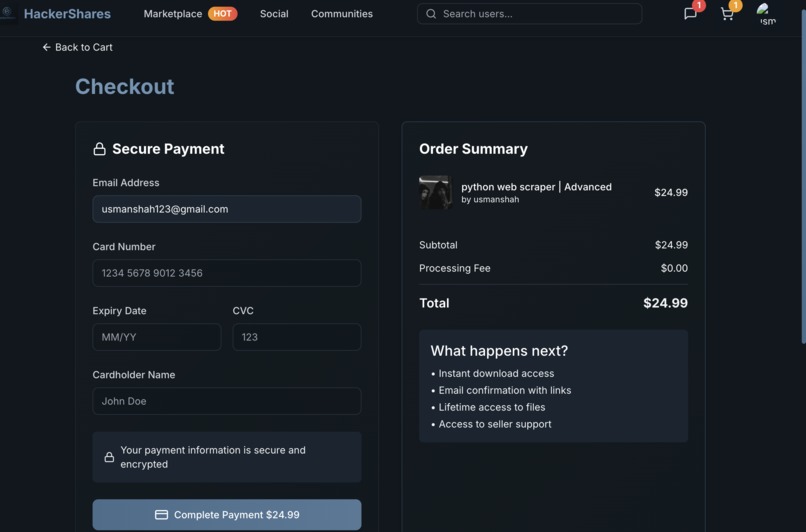Open the Marketplace menu
This screenshot has width=806, height=532.
173,14
